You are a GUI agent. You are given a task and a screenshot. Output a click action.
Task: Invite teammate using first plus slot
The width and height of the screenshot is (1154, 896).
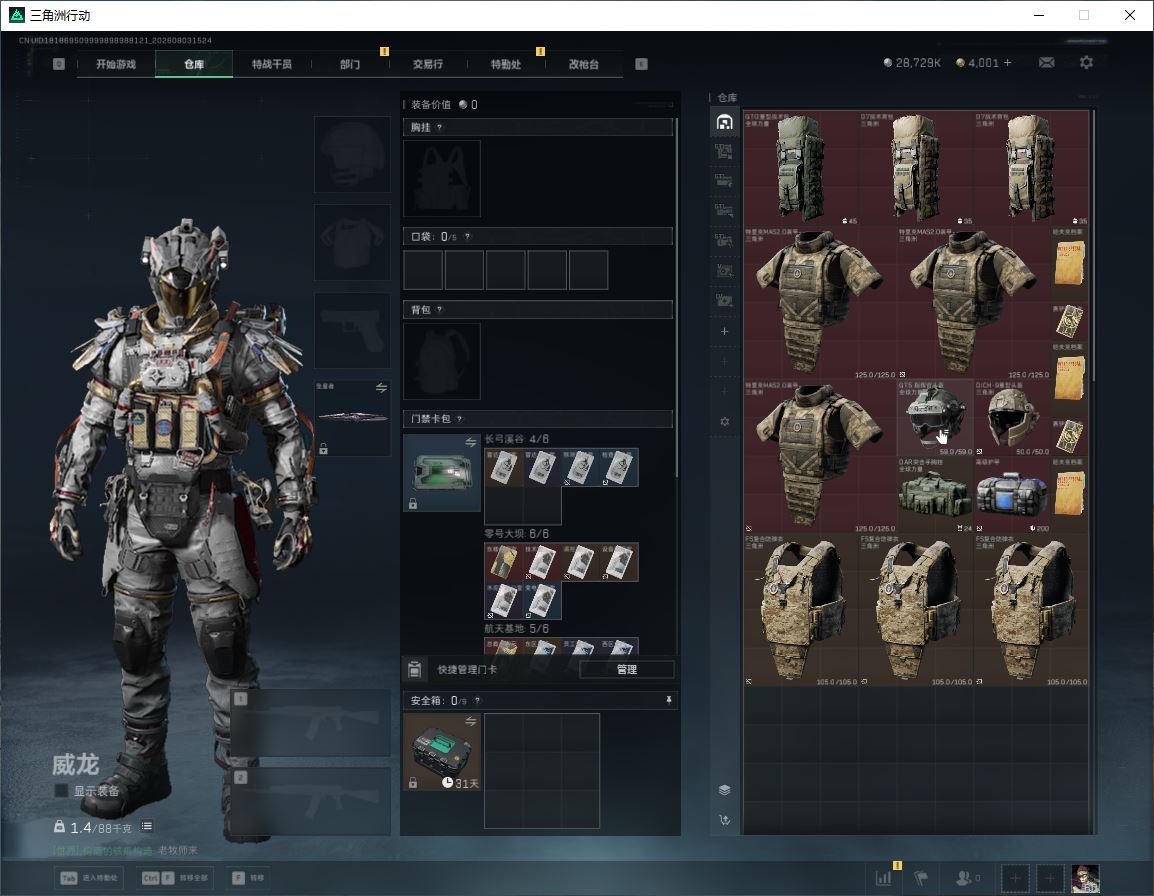click(1015, 878)
